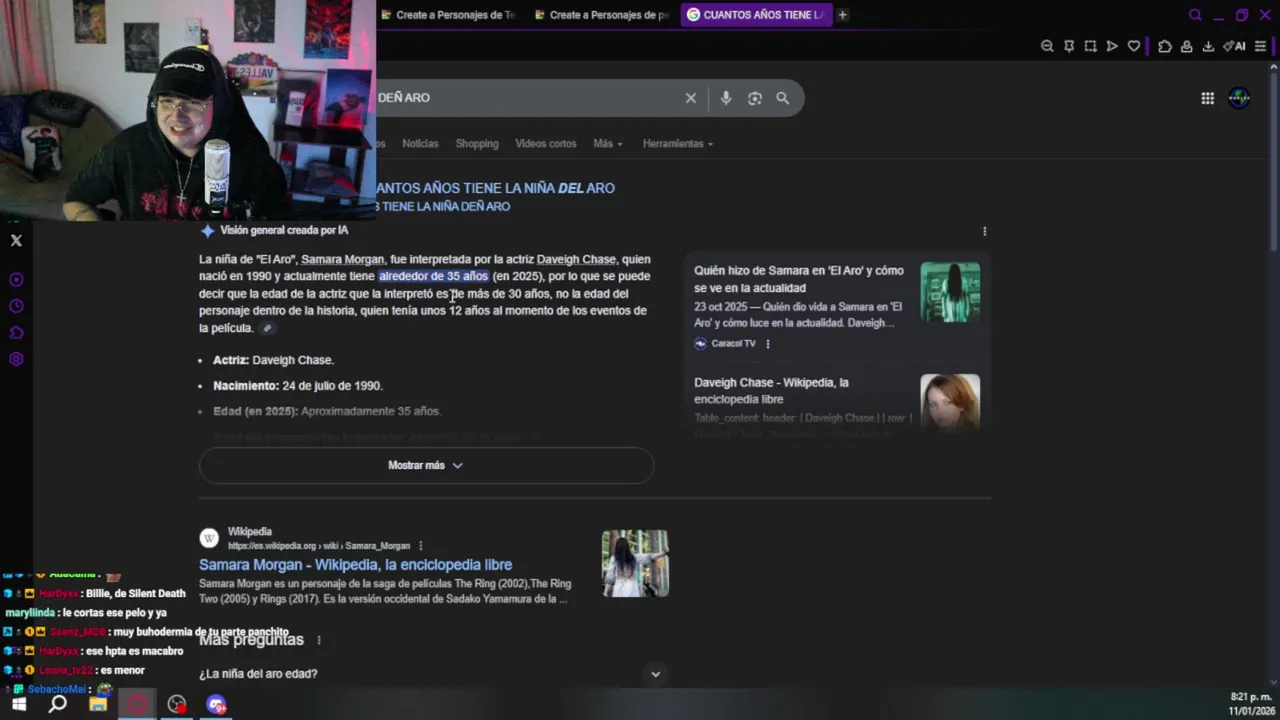Open extensions cube icon in sidebar
The width and height of the screenshot is (1280, 720).
[16, 332]
